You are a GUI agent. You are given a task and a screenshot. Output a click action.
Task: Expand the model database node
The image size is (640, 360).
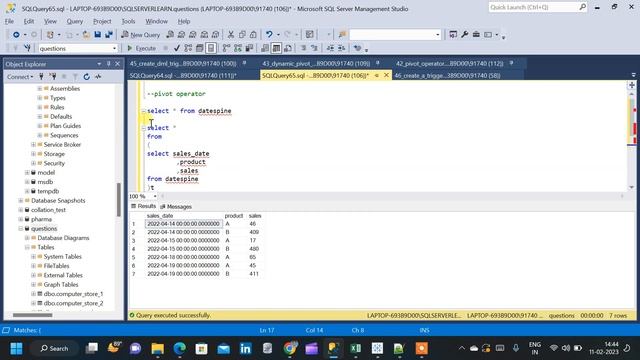(27, 173)
